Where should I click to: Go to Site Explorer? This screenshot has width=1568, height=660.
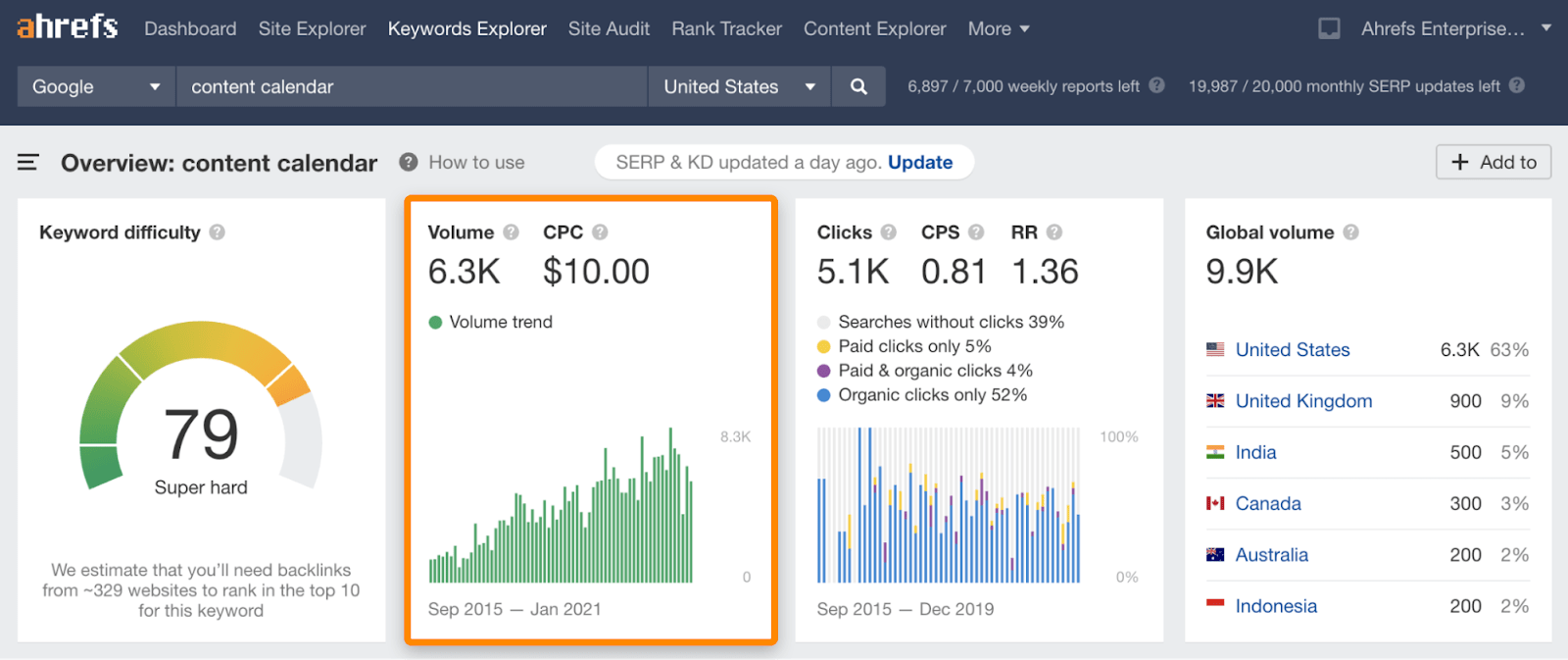click(312, 28)
